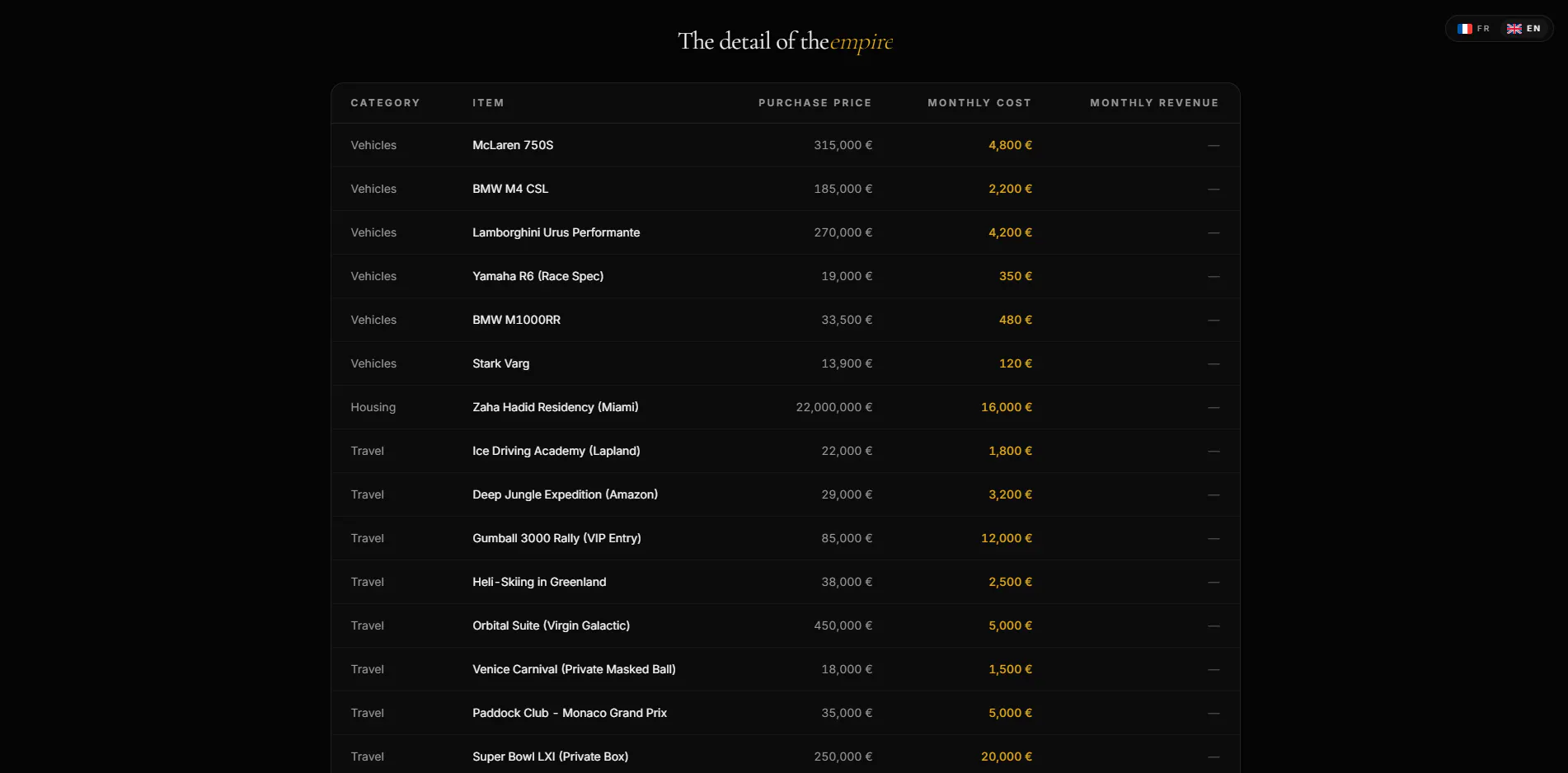Click the MONTHLY REVENUE column header

click(1154, 103)
